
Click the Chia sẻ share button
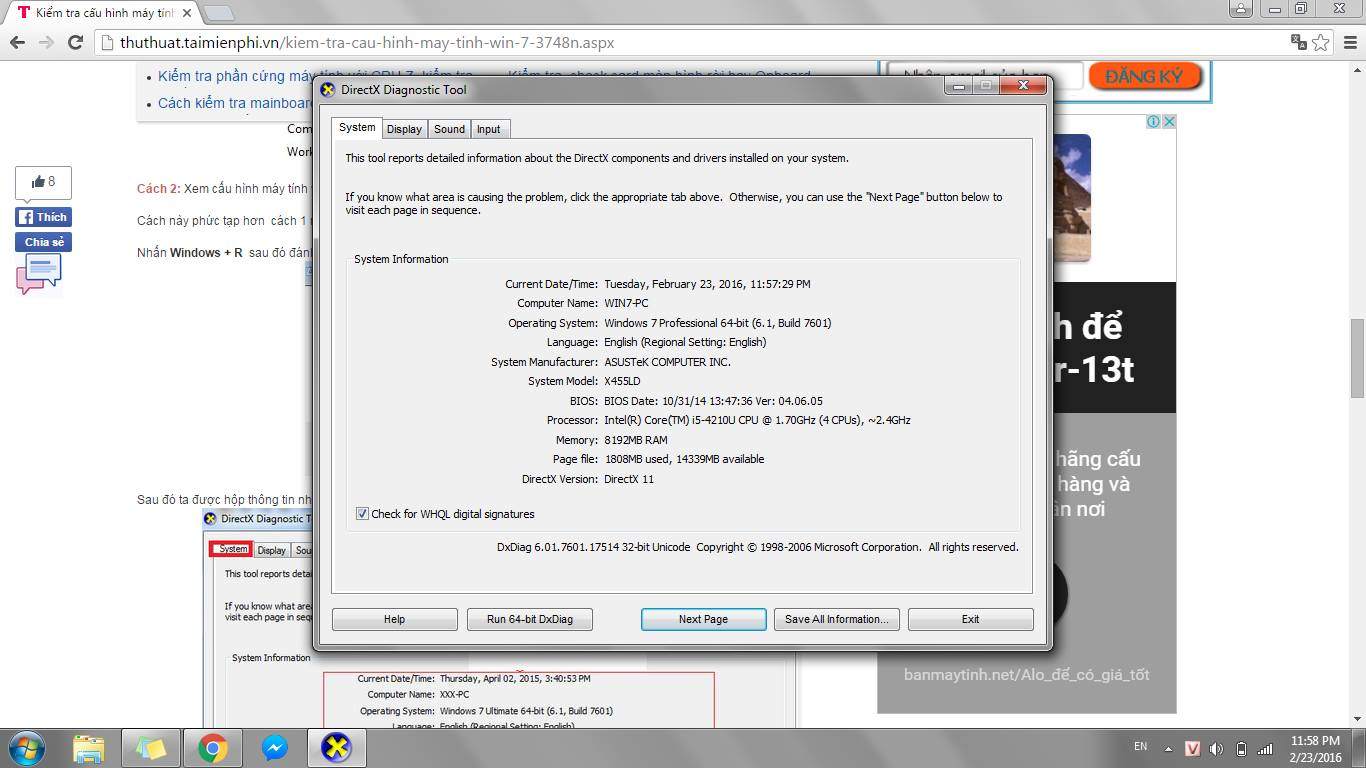click(43, 242)
